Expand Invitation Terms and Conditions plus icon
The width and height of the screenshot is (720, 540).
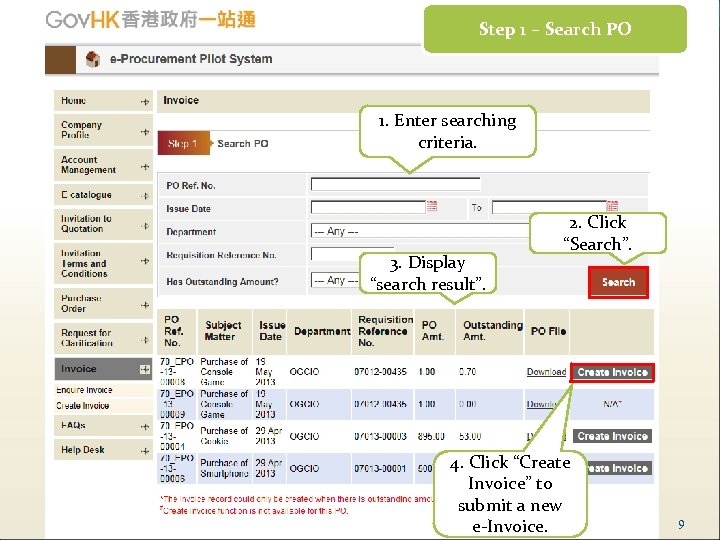[145, 261]
